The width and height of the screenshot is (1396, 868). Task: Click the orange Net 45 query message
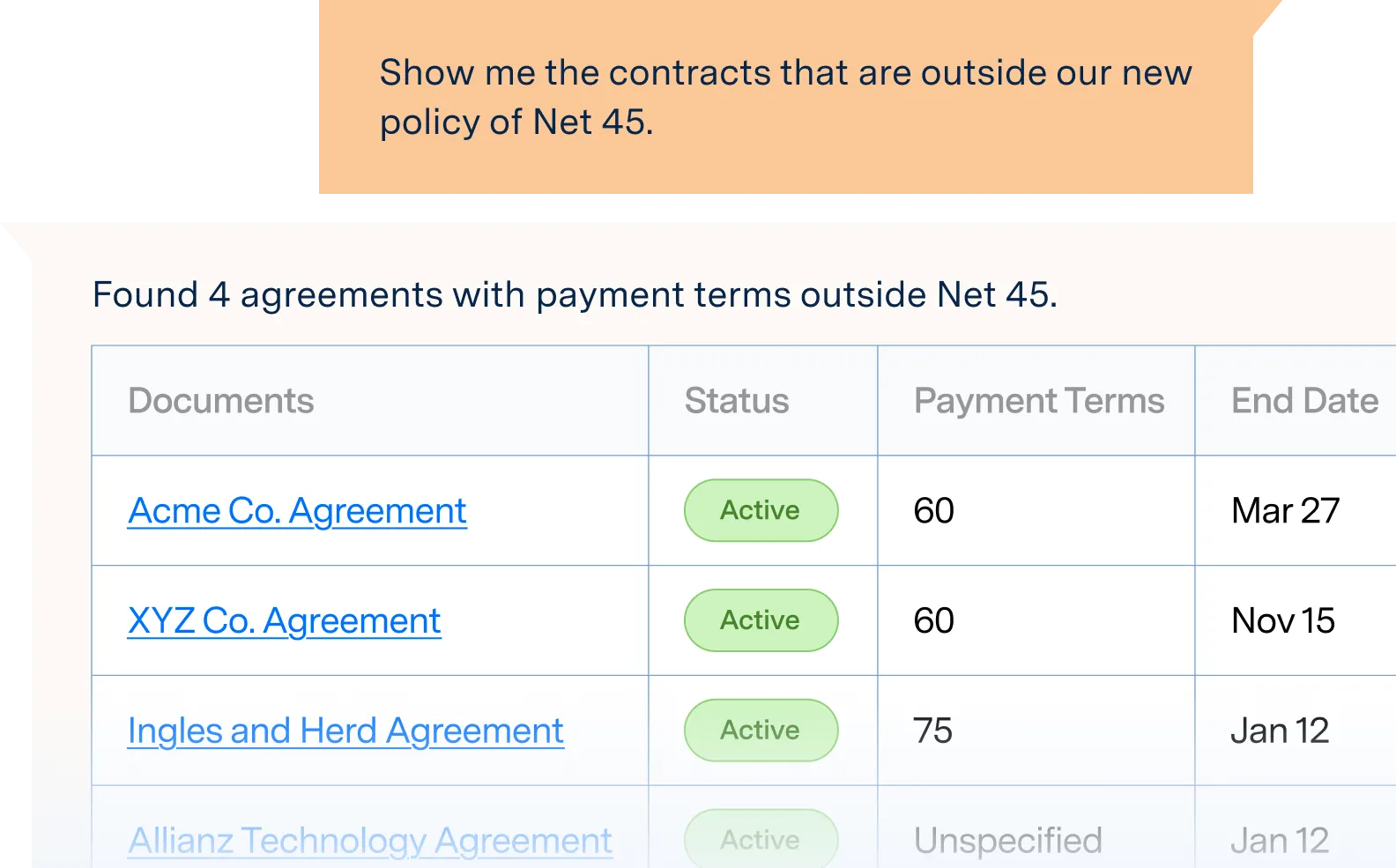[x=786, y=97]
